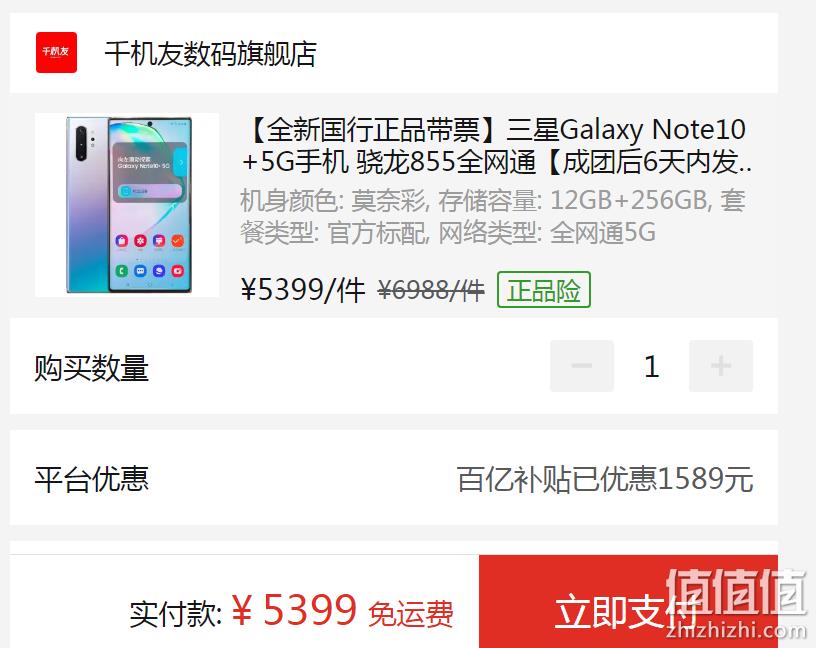This screenshot has width=816, height=648.
Task: Click the crossed-out ¥6988/件 original price
Action: [431, 290]
